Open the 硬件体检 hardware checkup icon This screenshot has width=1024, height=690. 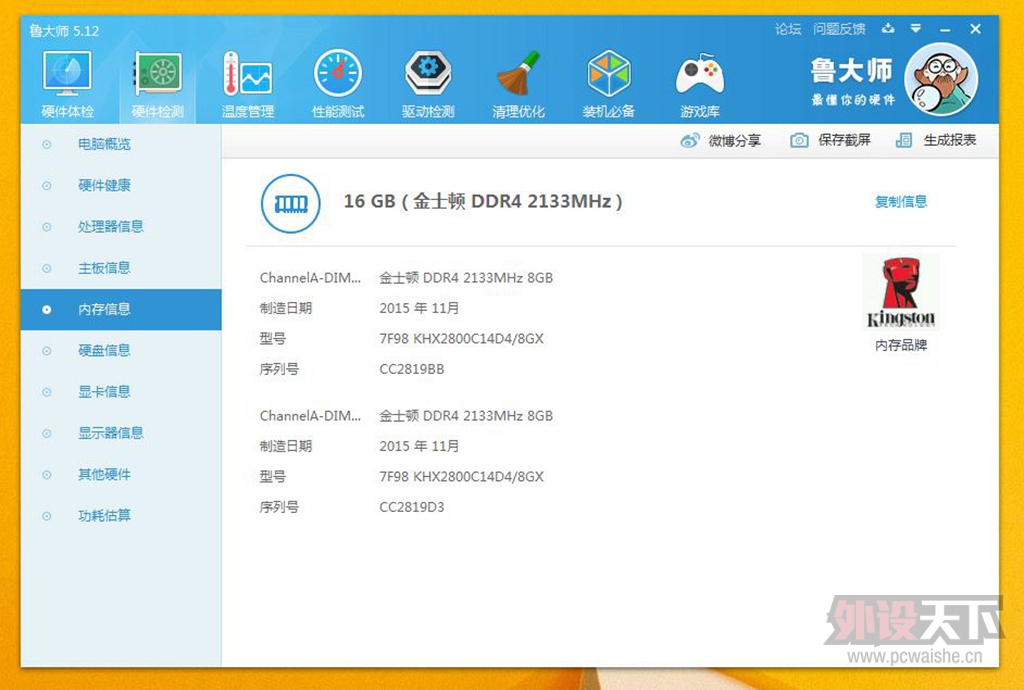point(67,74)
